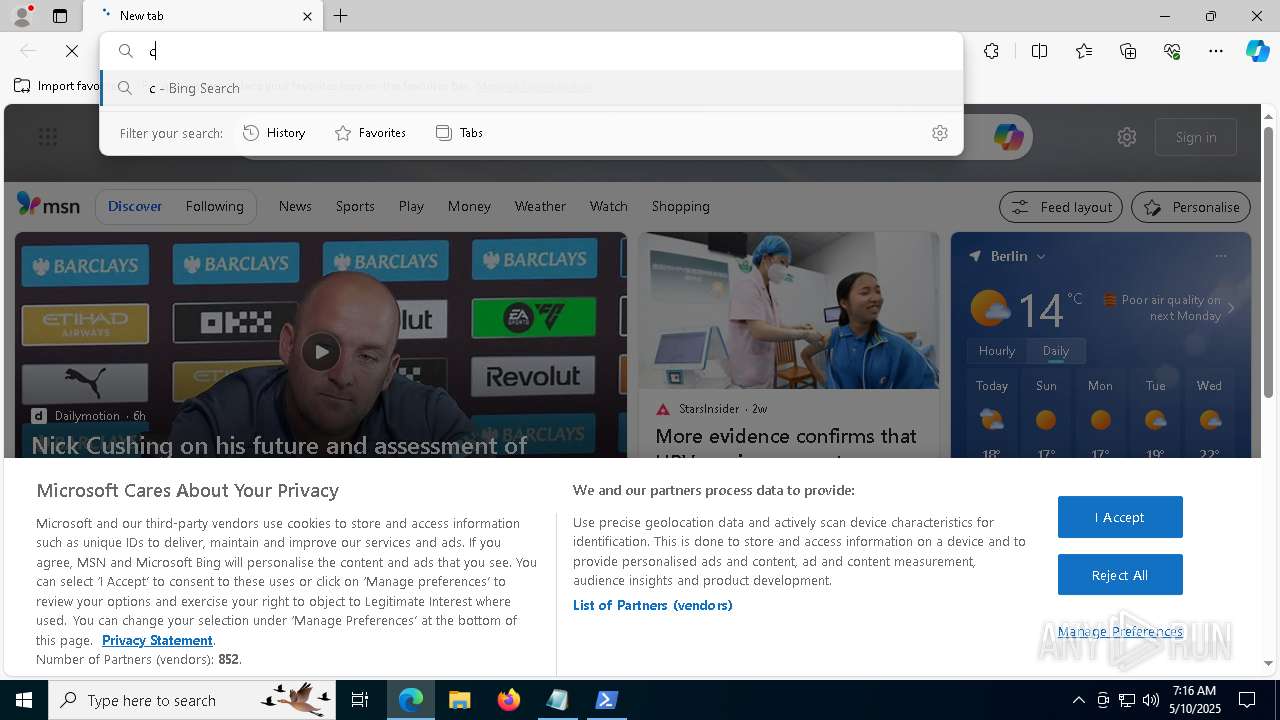Open the Watch section
Image resolution: width=1280 pixels, height=720 pixels.
608,206
